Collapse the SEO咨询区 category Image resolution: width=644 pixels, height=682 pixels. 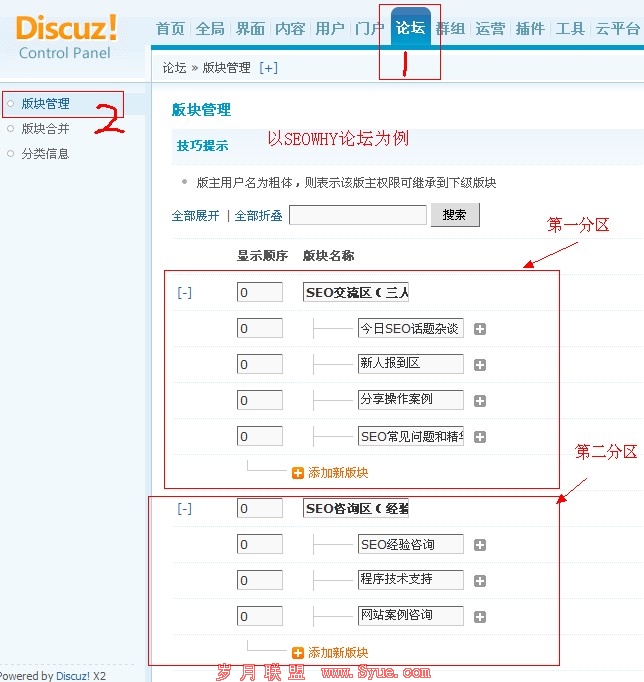pos(185,509)
